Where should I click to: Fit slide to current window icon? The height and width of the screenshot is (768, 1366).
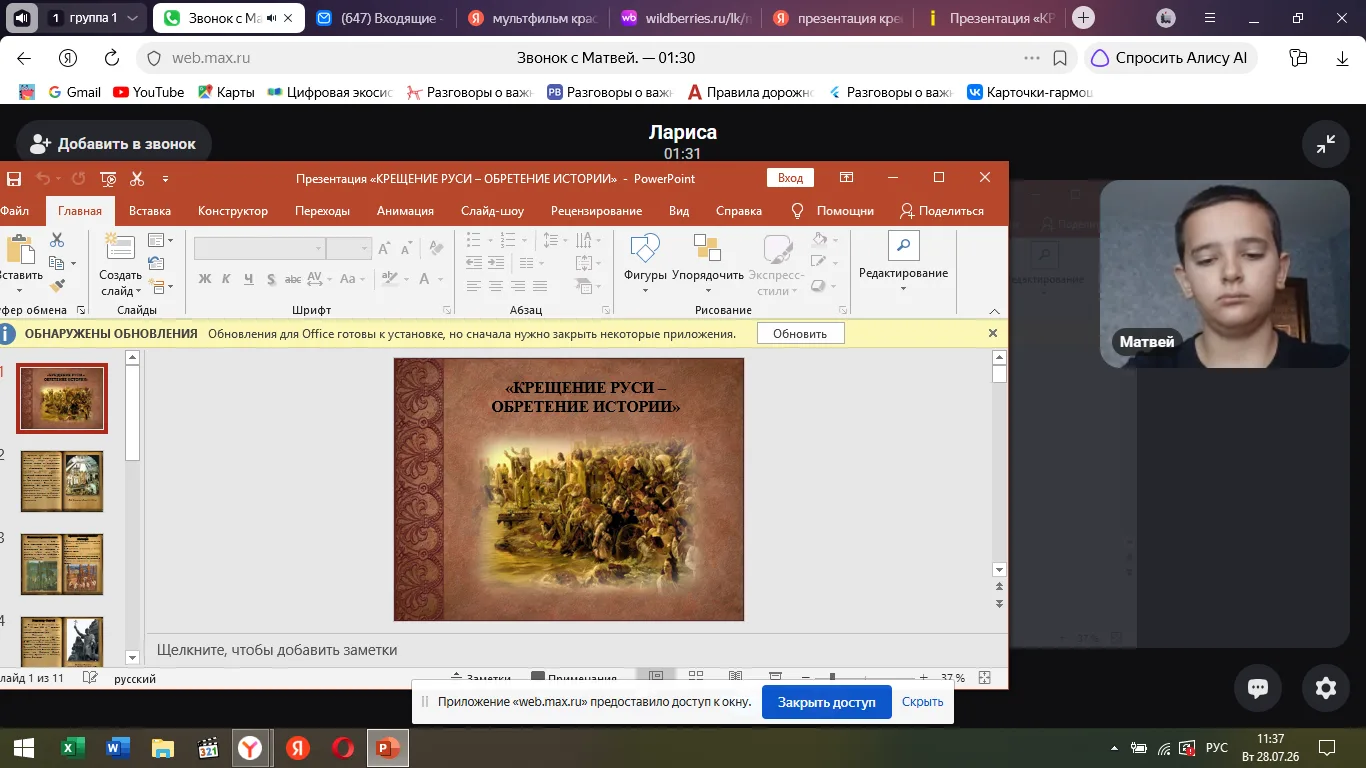(984, 677)
